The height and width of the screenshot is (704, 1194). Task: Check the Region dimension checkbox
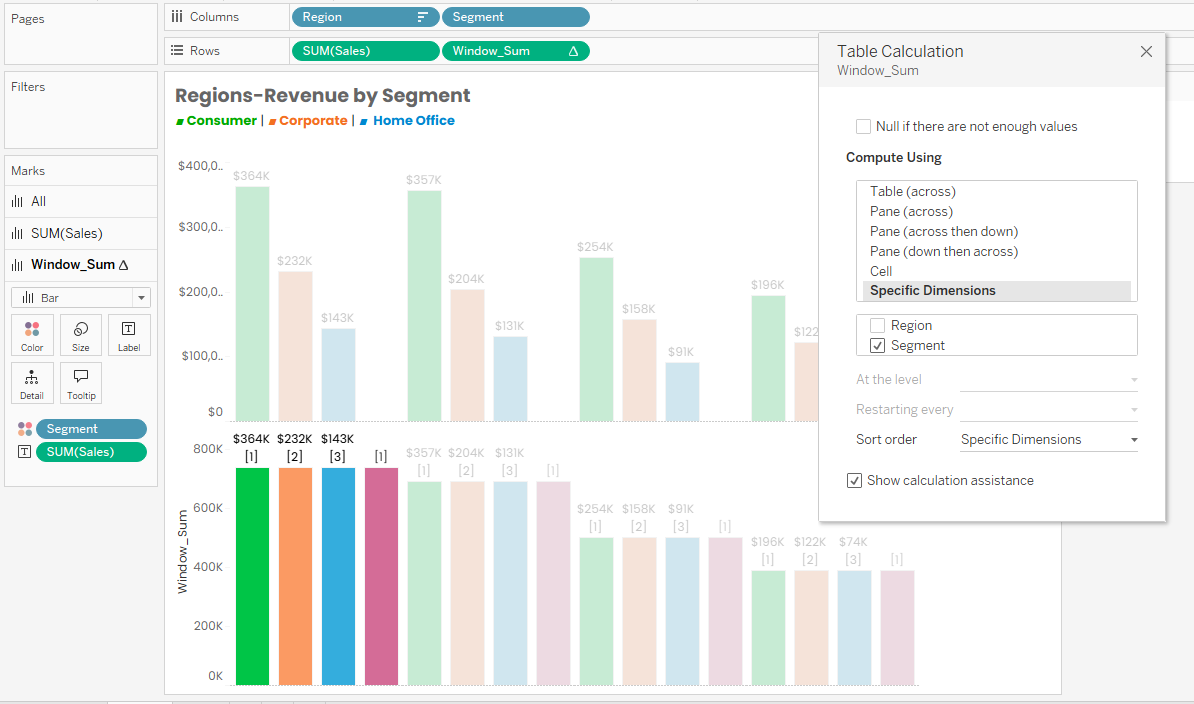point(877,326)
